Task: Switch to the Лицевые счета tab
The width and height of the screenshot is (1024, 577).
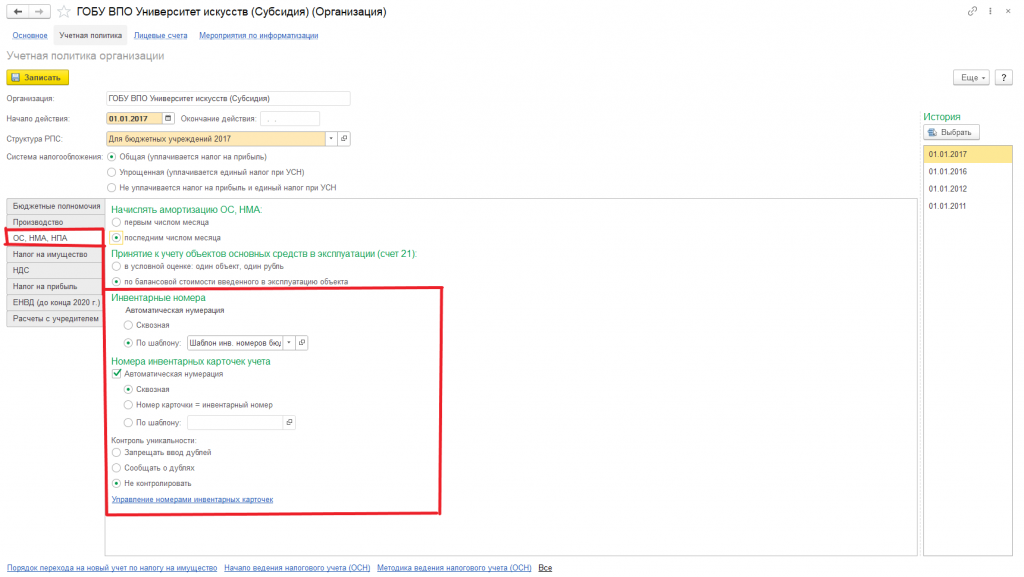Action: click(x=161, y=35)
